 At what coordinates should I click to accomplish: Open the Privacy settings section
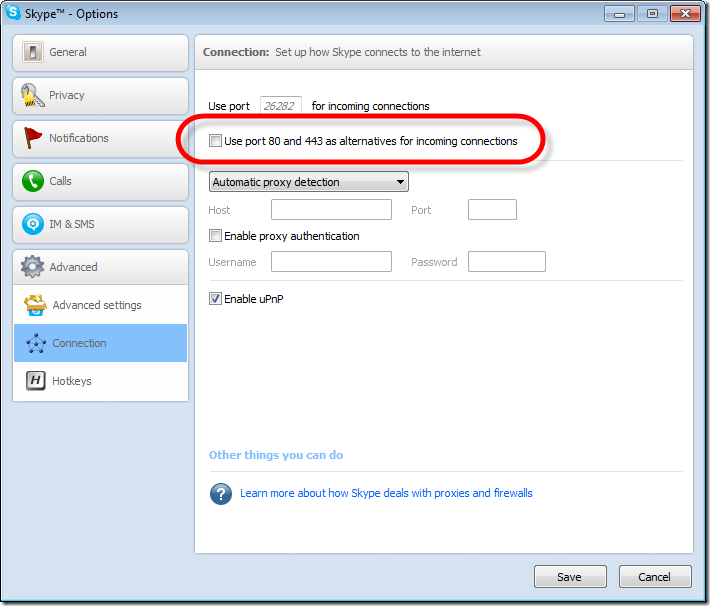point(100,96)
